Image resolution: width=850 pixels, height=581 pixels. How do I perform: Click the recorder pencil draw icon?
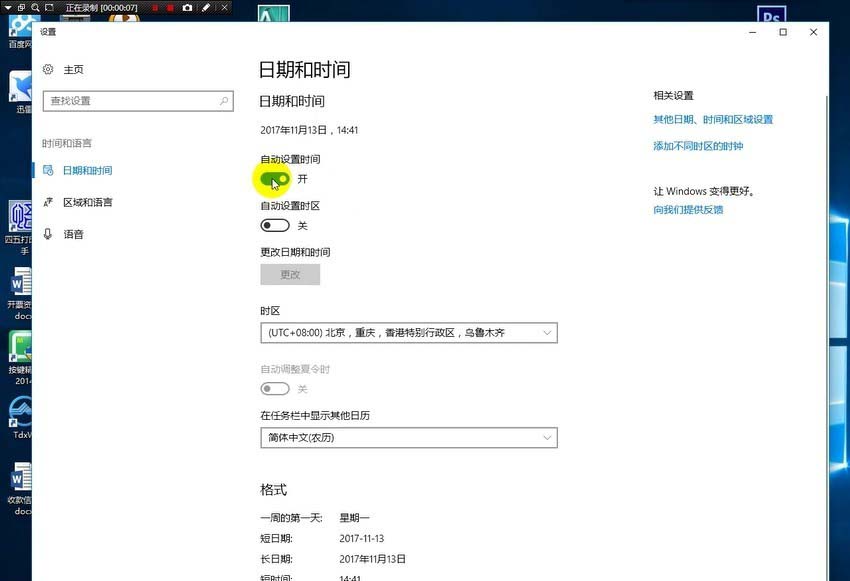[206, 8]
